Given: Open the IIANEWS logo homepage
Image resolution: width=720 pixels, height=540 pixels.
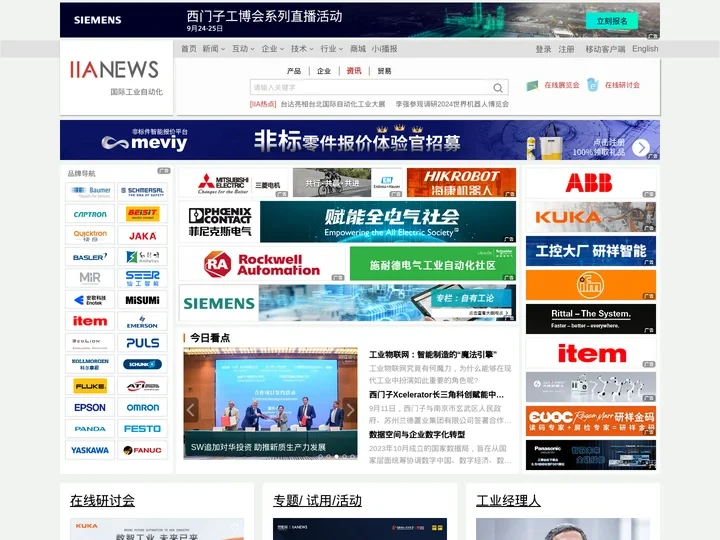Looking at the screenshot, I should 114,70.
